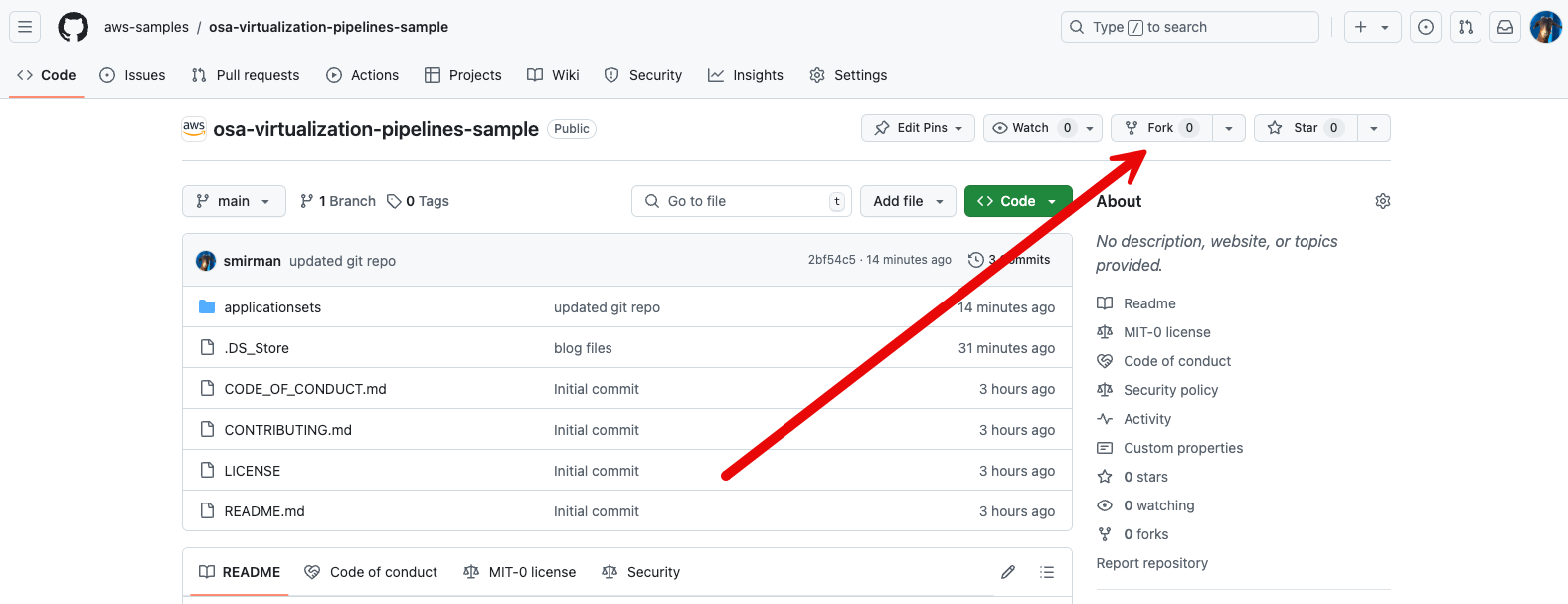Viewport: 1568px width, 604px height.
Task: Click the star icon next to 0 stars
Action: [1105, 477]
